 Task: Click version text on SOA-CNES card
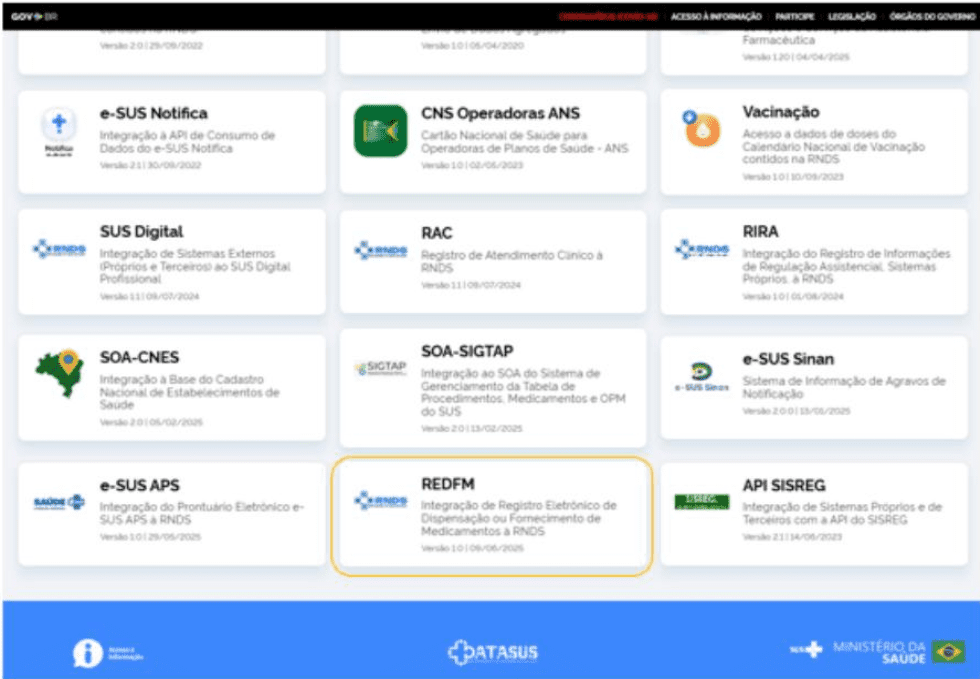(151, 423)
